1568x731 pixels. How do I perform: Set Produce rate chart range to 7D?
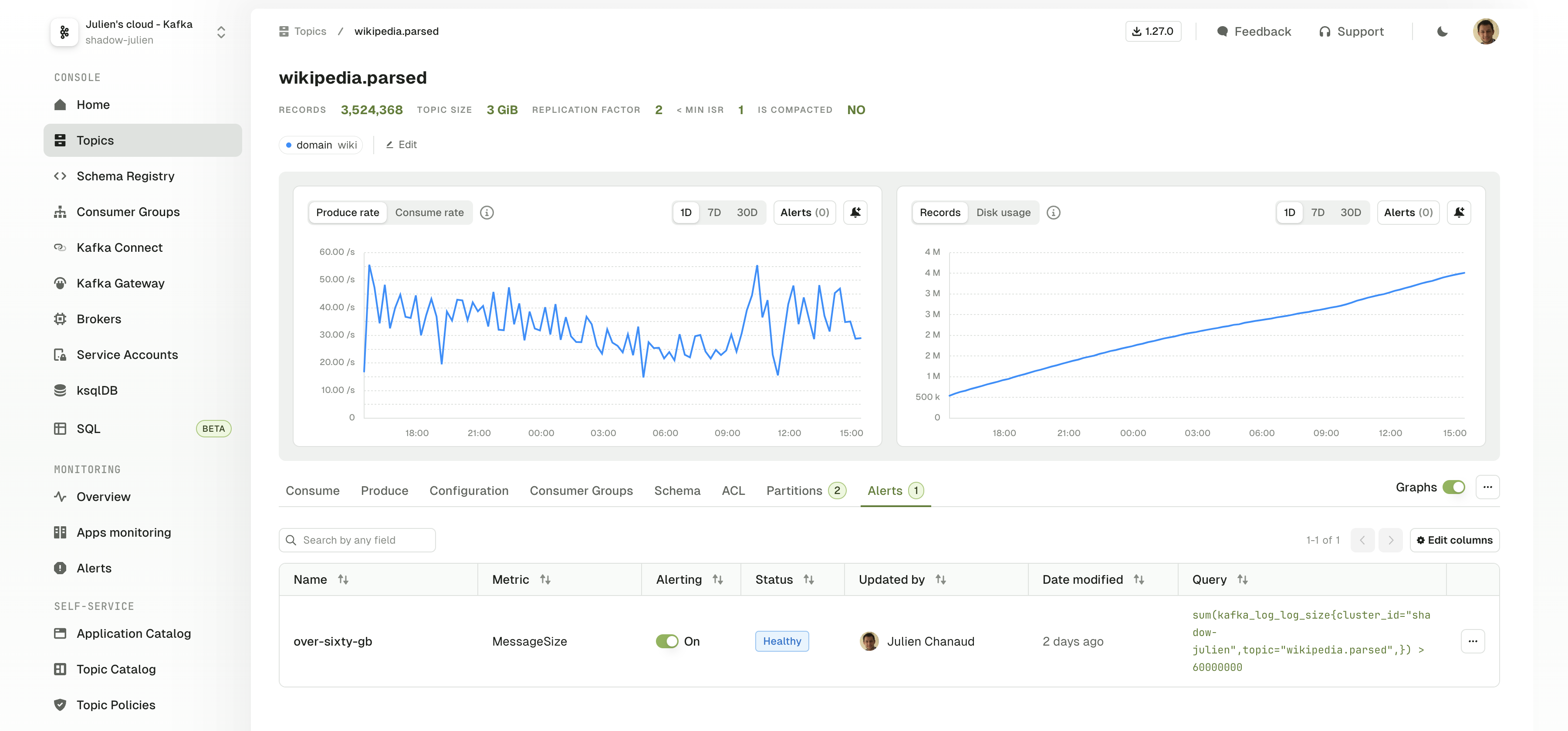(x=714, y=213)
